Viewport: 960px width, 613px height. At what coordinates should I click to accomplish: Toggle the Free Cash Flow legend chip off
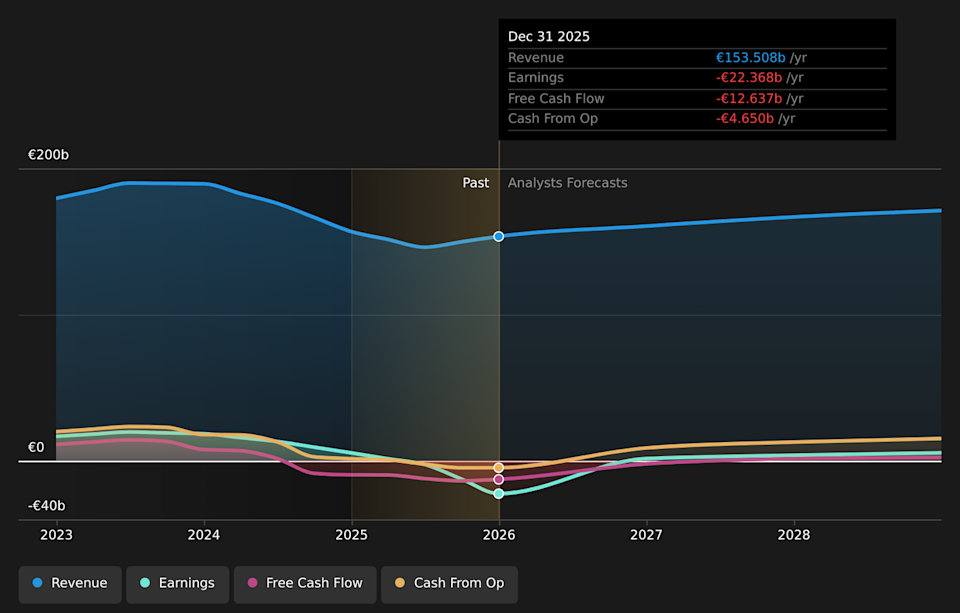305,583
